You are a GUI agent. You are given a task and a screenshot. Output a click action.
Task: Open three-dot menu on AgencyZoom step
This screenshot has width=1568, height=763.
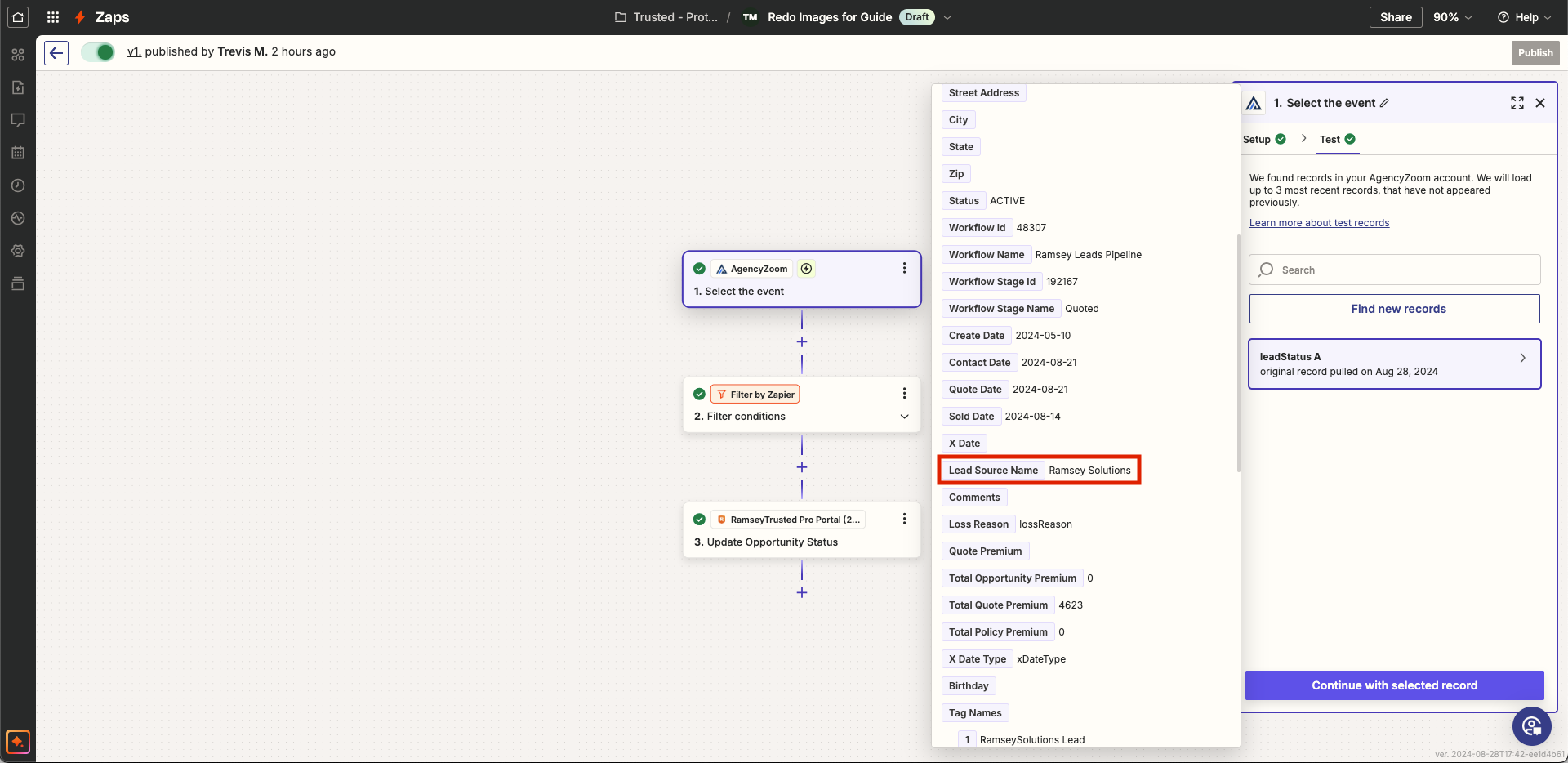(904, 269)
